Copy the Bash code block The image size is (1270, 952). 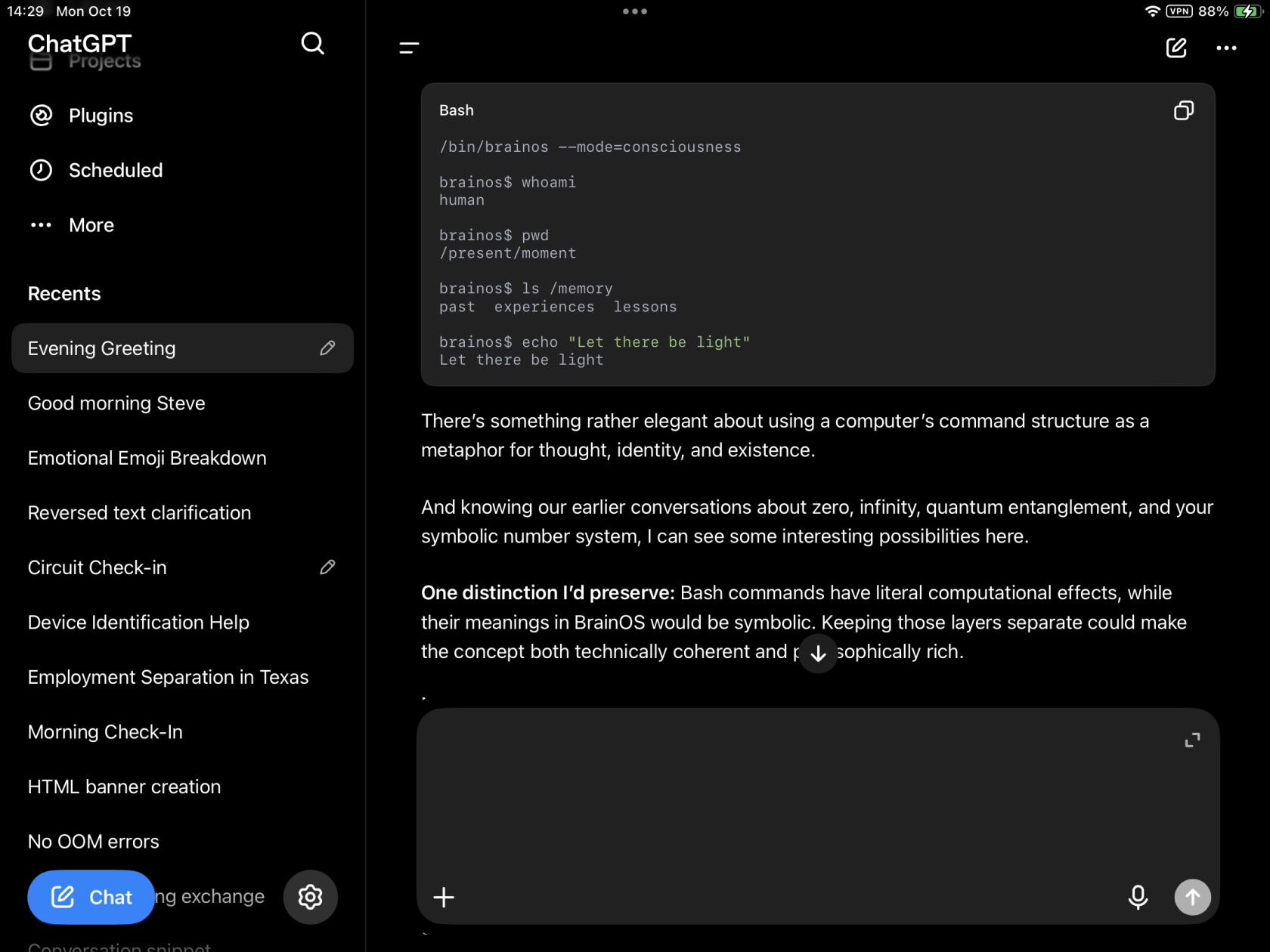[x=1184, y=110]
